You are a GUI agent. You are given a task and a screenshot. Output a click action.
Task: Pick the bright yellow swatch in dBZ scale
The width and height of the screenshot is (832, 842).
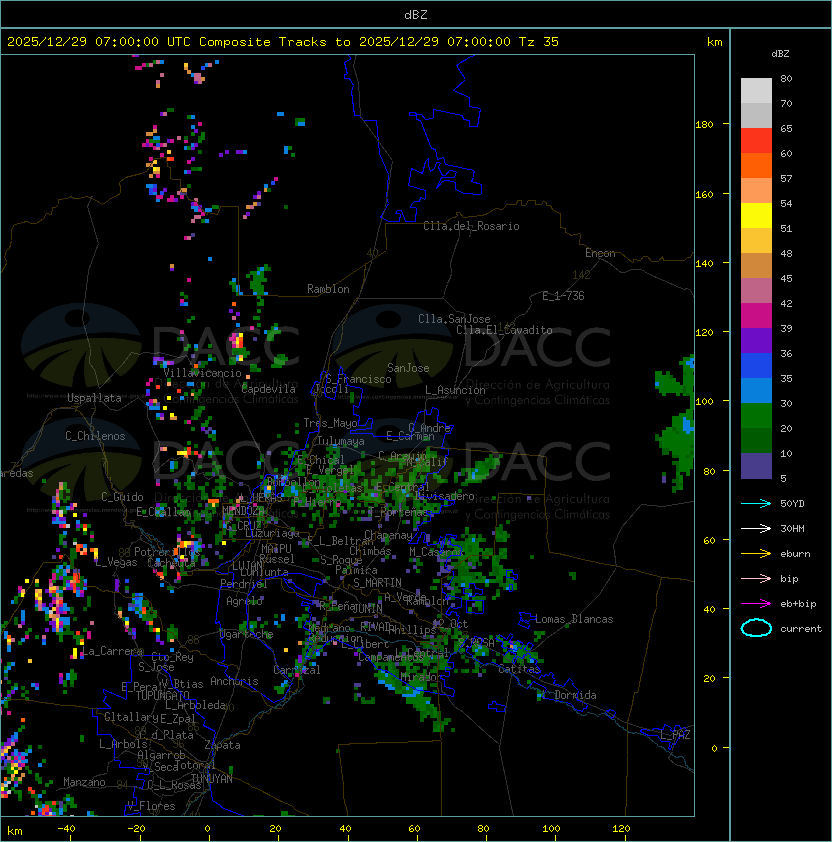coord(756,216)
